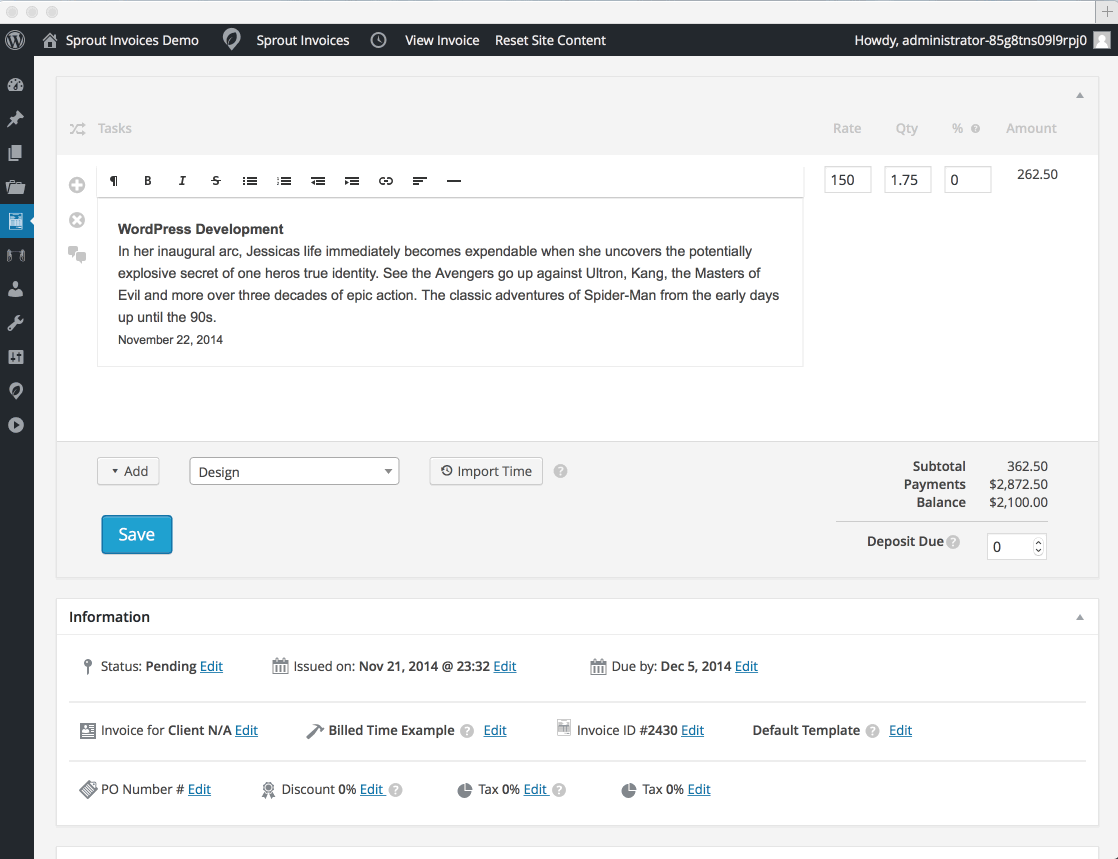Open the line item comments icon

tap(77, 255)
